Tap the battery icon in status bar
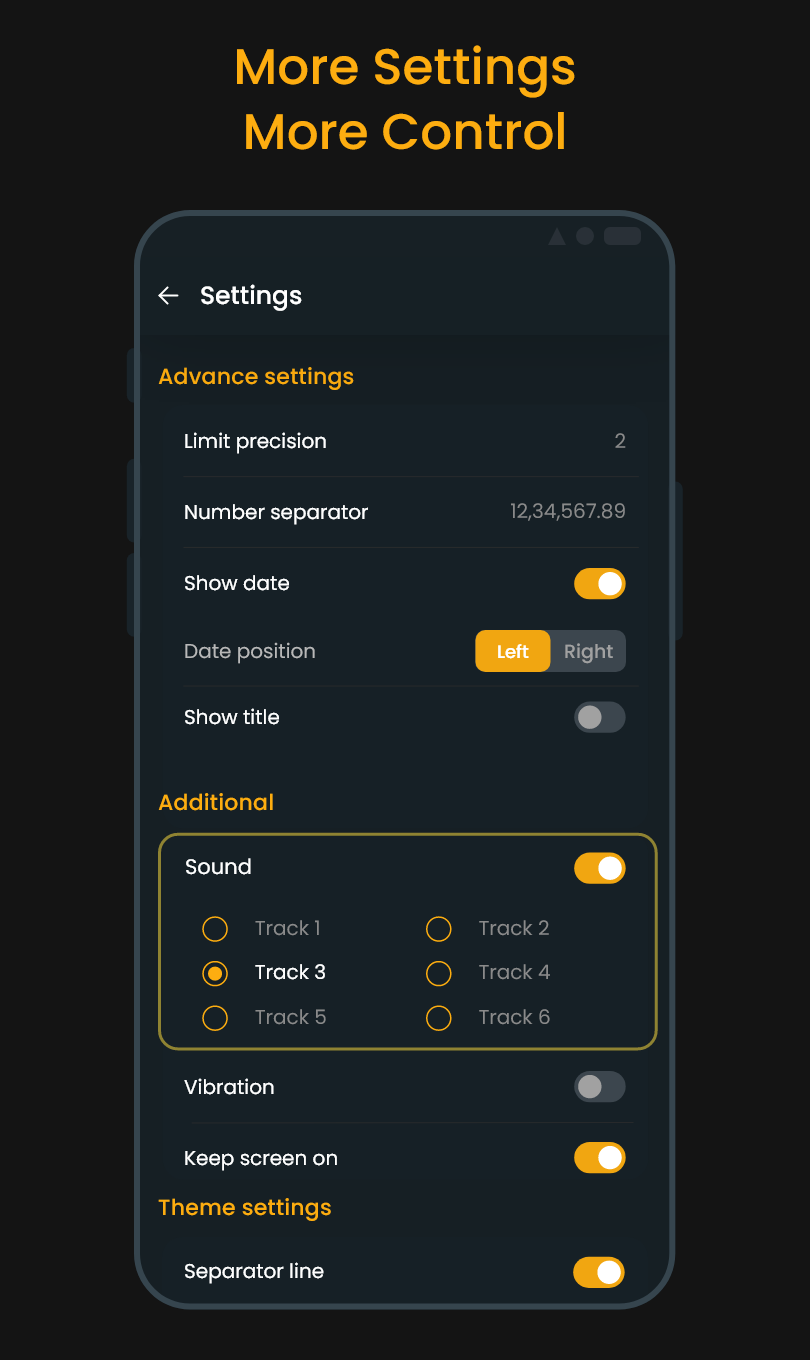 (x=622, y=236)
